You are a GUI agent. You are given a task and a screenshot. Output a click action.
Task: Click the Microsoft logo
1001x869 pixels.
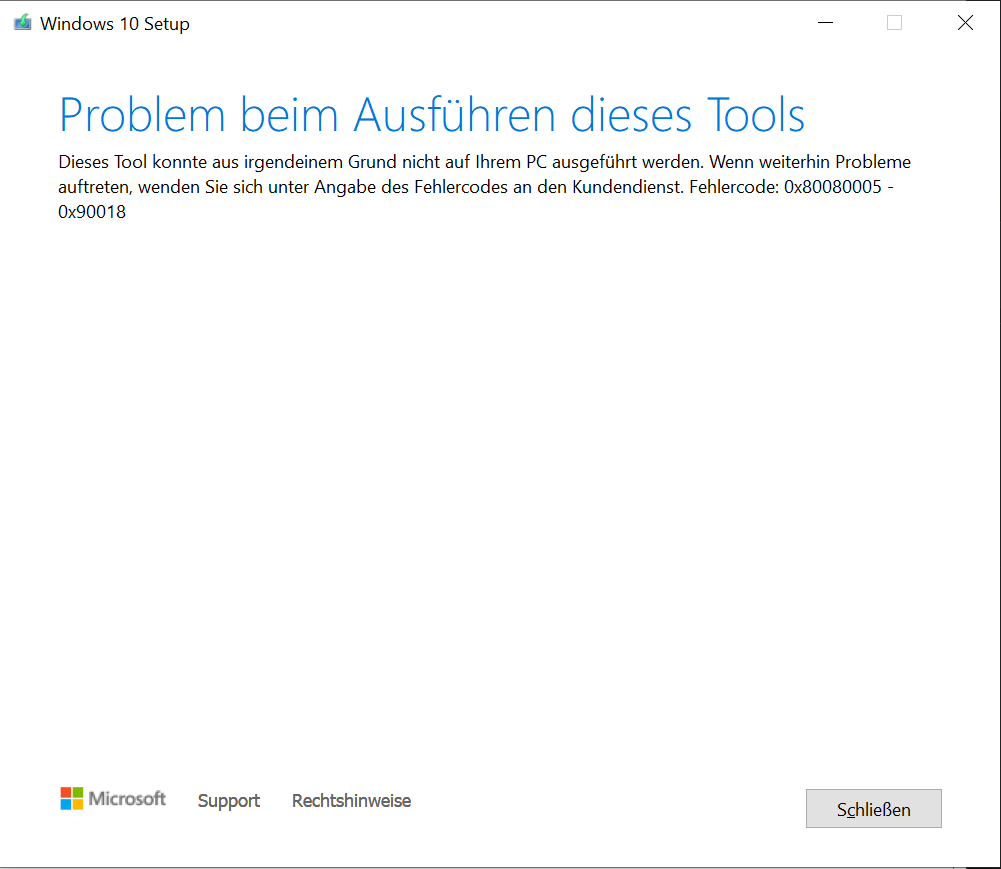[x=113, y=799]
